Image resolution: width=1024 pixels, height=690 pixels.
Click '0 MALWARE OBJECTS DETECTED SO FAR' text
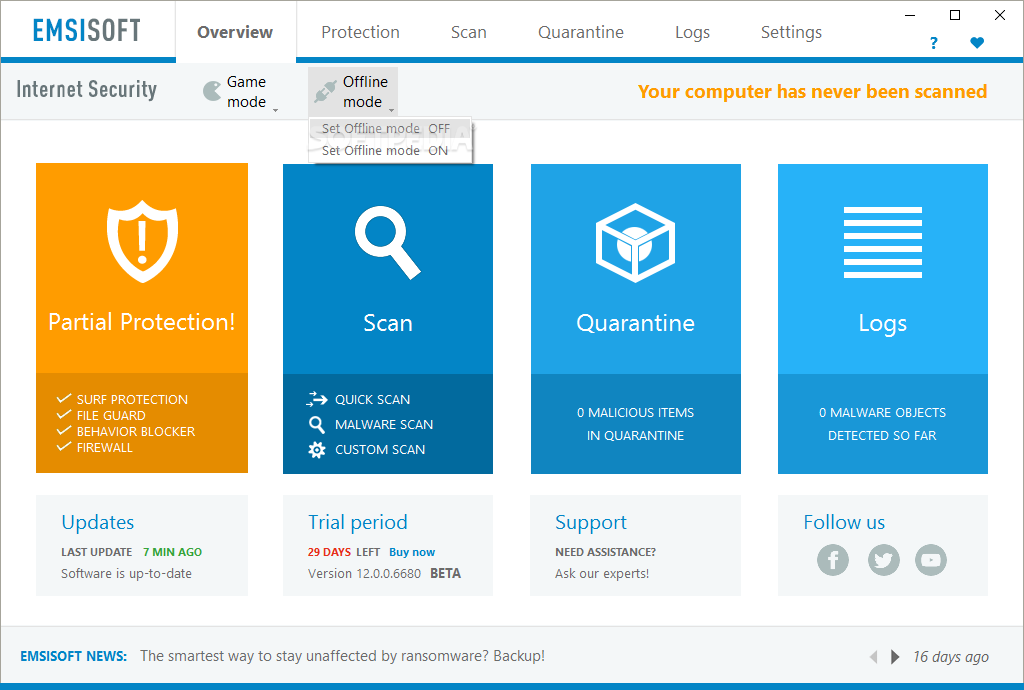pos(882,424)
